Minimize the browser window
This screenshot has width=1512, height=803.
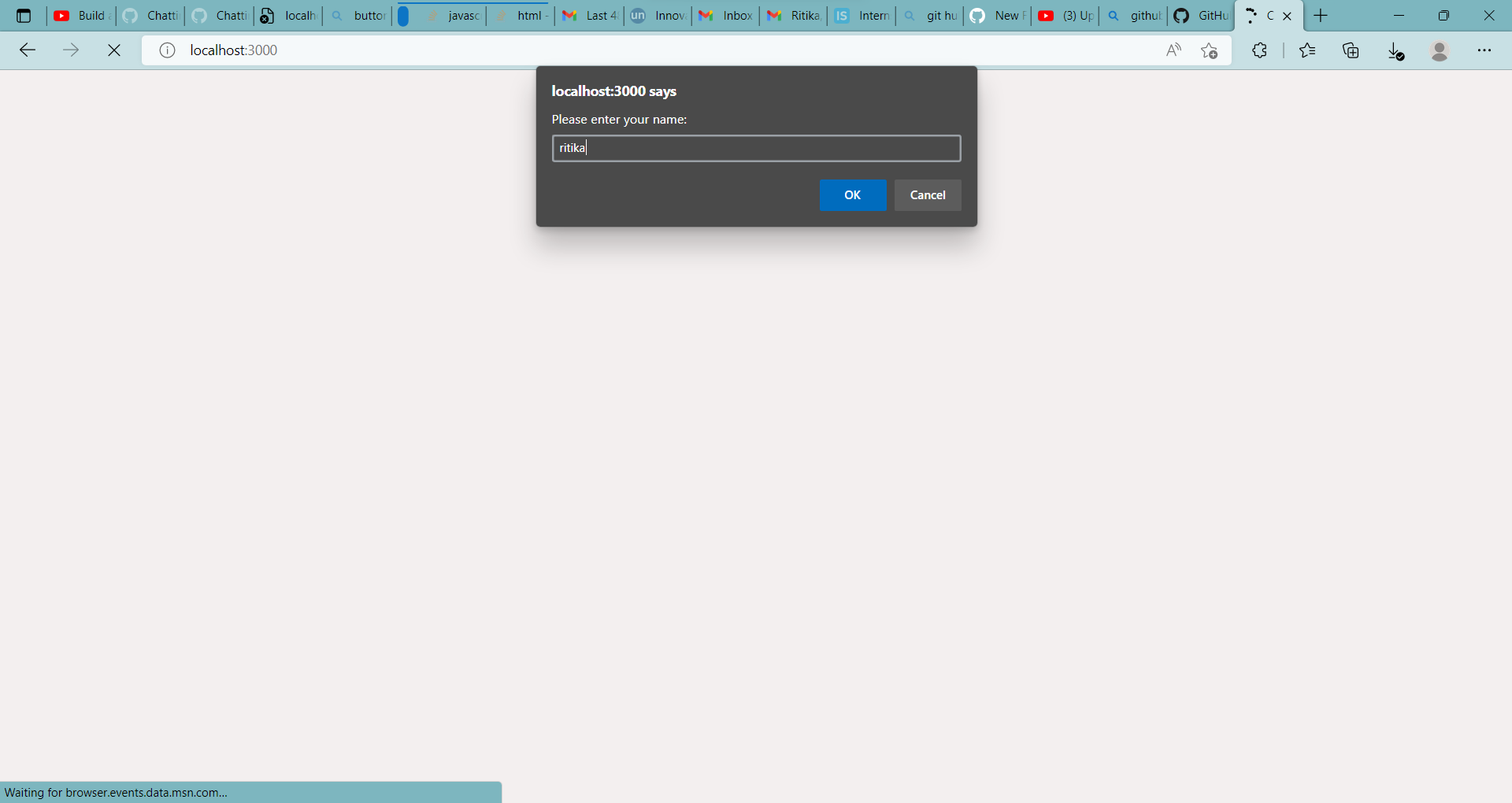pyautogui.click(x=1399, y=16)
